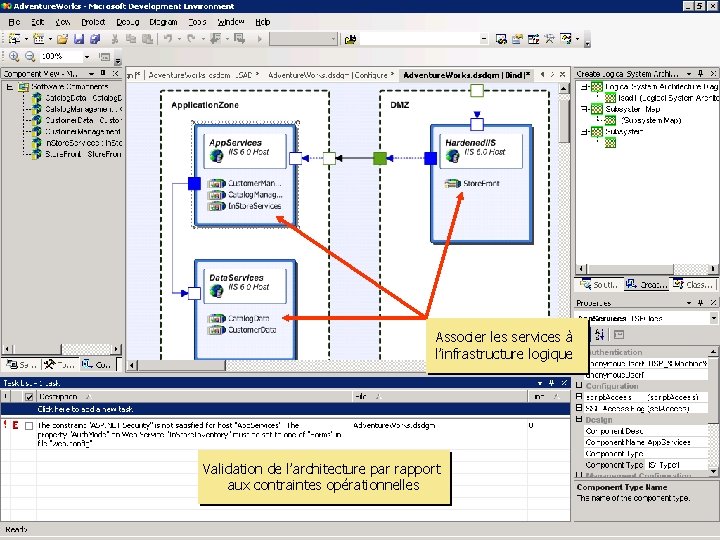Select the white port on DataServices host
720x540 pixels.
click(x=194, y=293)
